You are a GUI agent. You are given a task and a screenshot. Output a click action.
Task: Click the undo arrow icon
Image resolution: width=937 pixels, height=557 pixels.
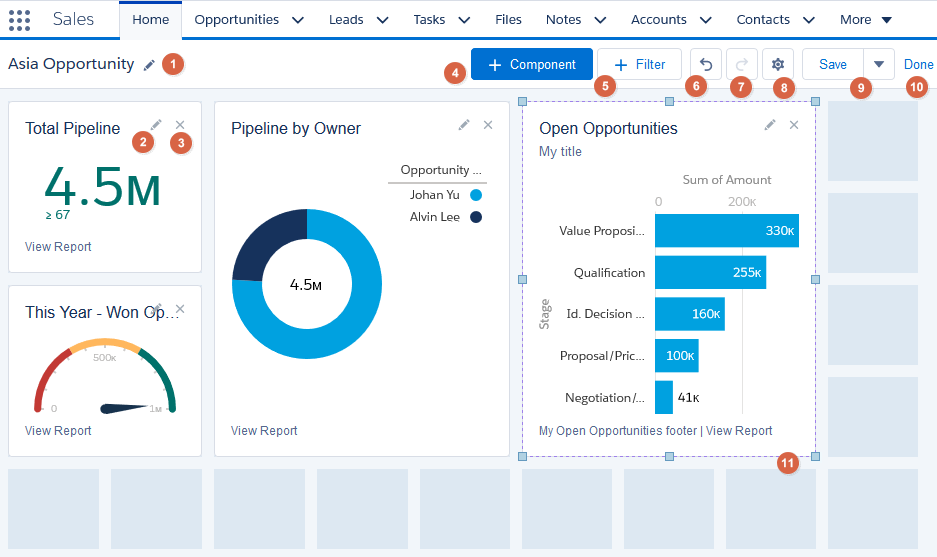pyautogui.click(x=706, y=64)
